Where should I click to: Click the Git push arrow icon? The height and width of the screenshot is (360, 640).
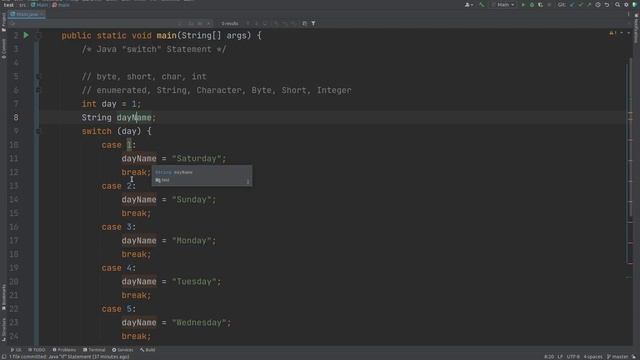point(589,5)
